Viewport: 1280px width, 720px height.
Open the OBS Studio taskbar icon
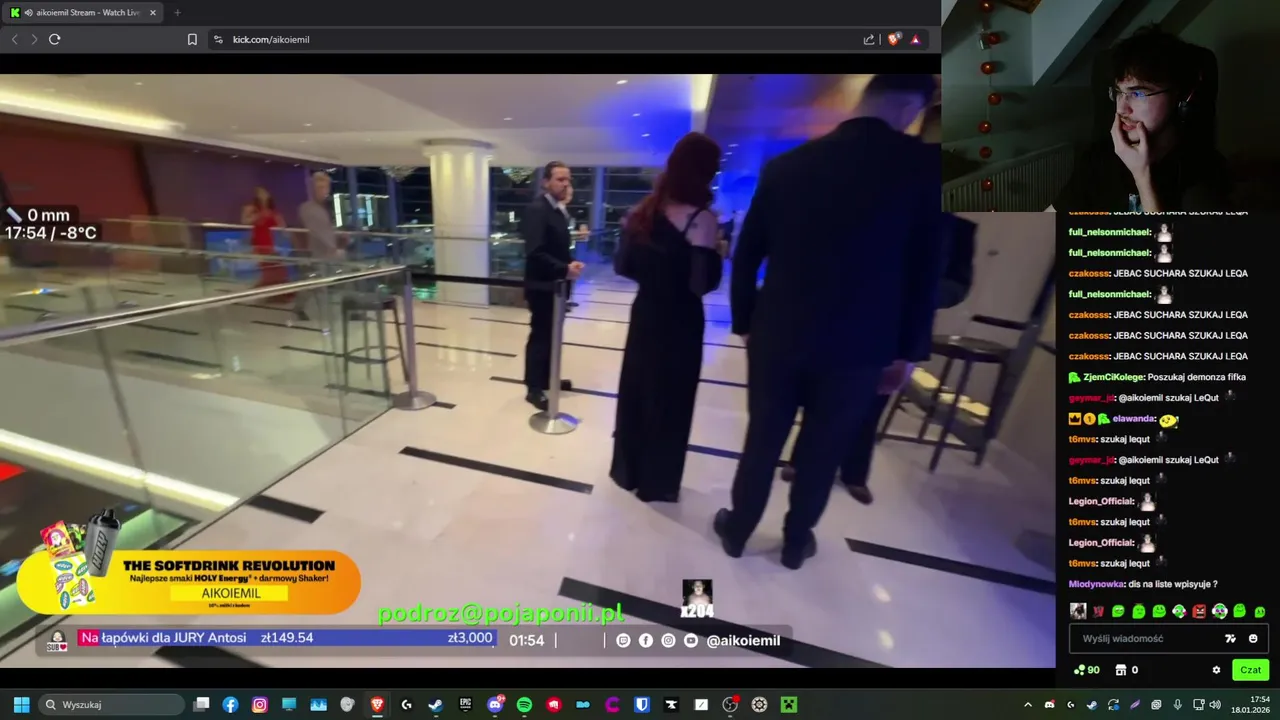(730, 705)
